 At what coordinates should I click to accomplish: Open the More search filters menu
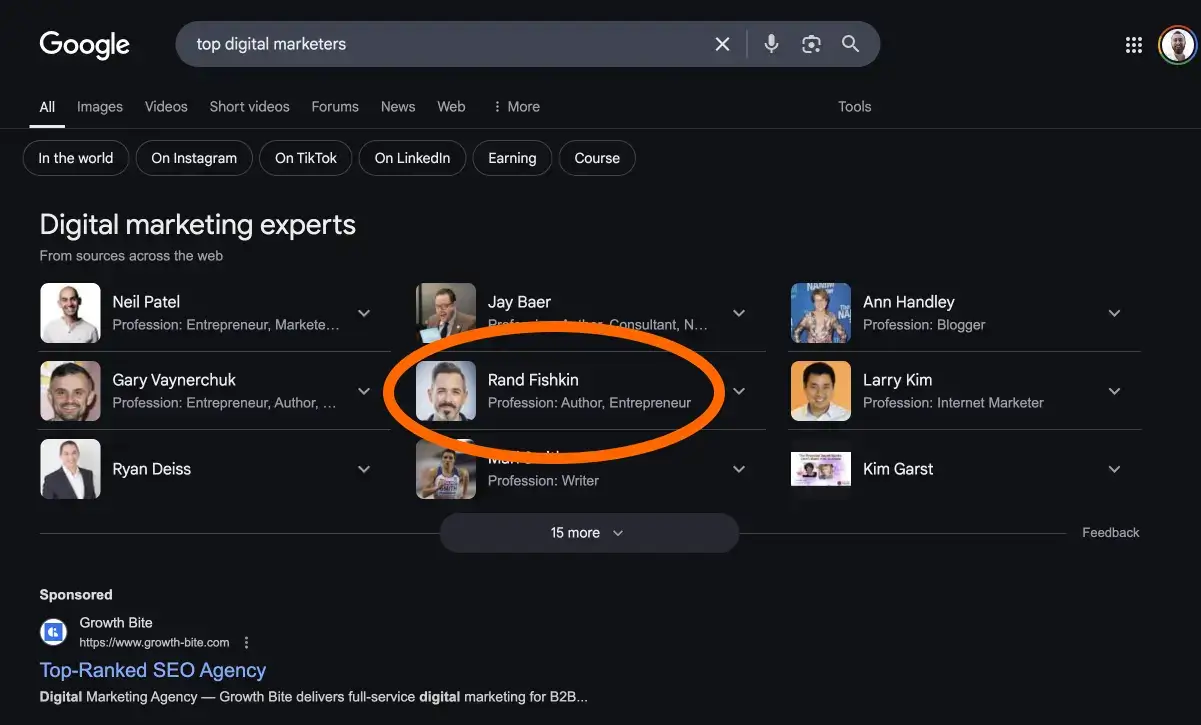point(516,107)
